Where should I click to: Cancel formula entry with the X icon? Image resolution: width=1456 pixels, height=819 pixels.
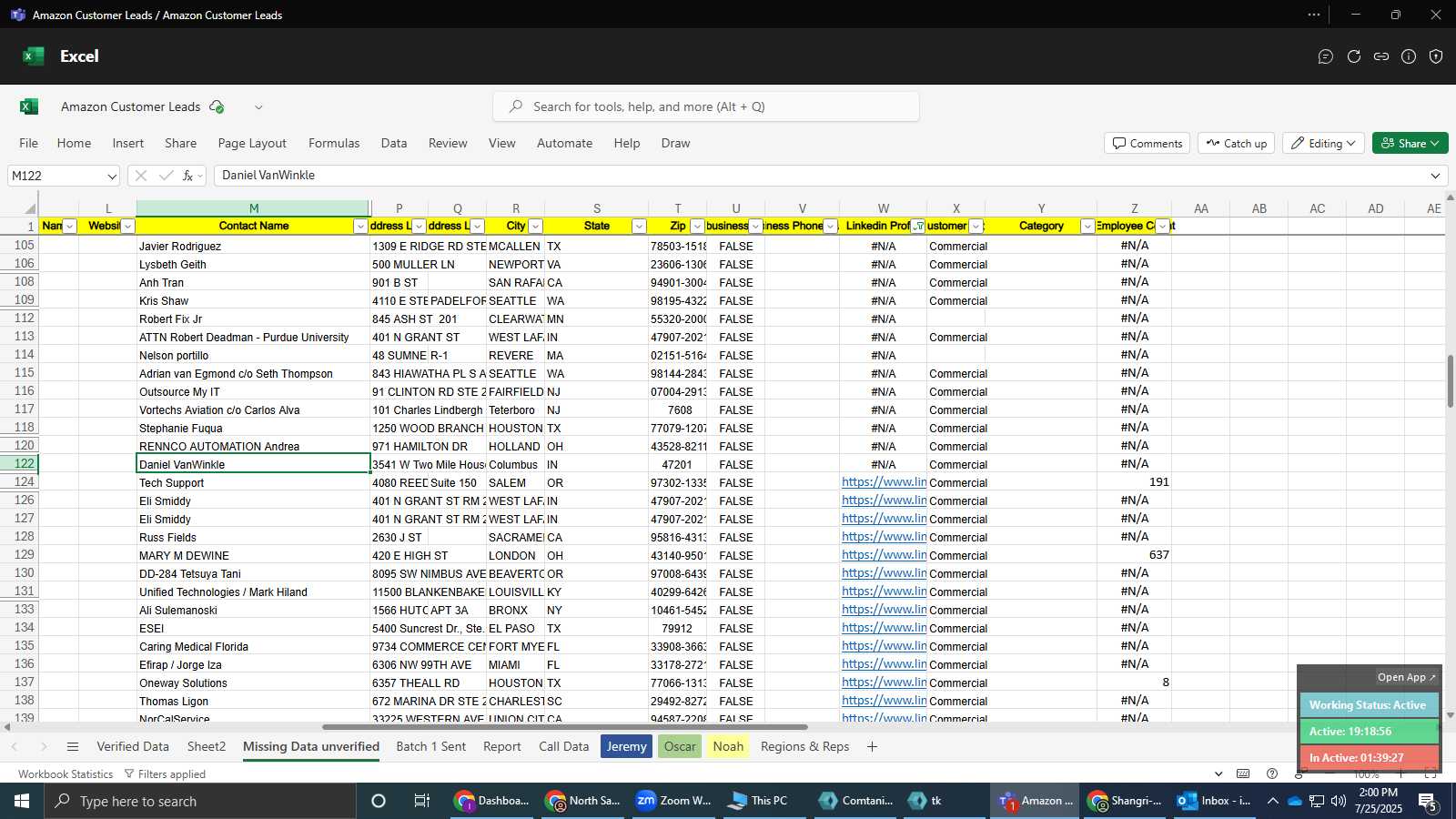pos(140,176)
